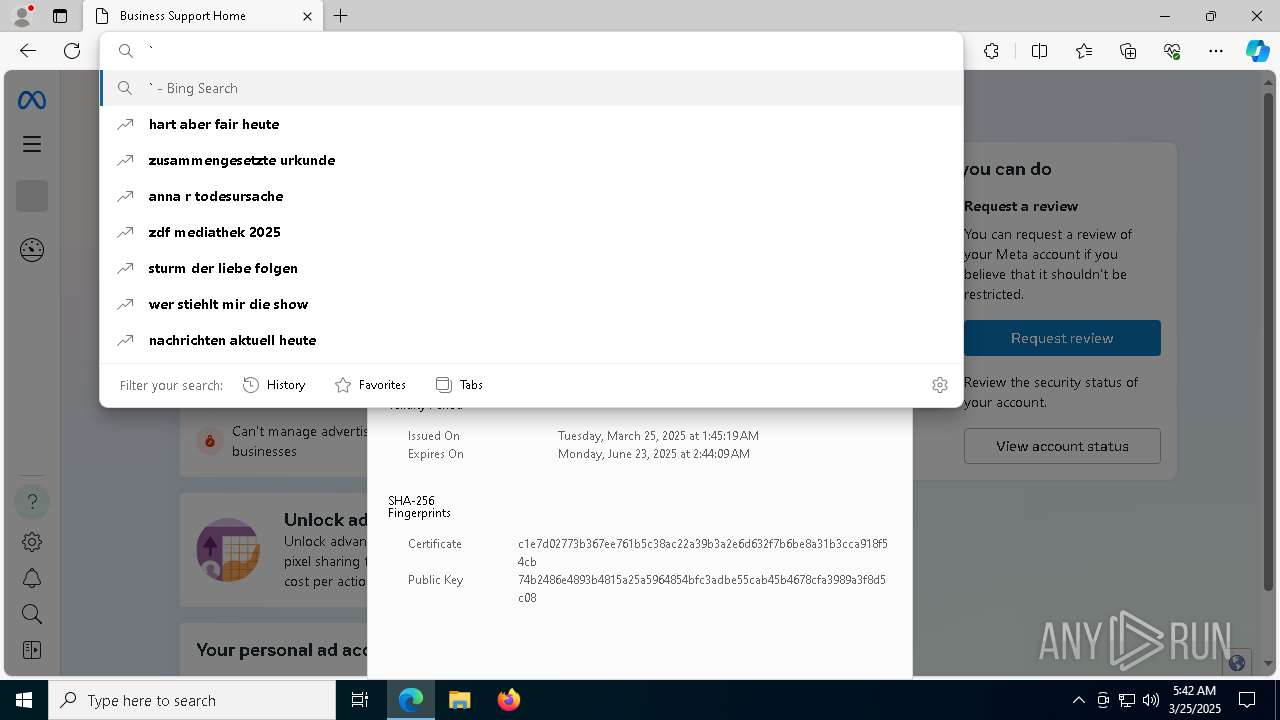
Task: Reload the page with refresh icon
Action: [72, 51]
